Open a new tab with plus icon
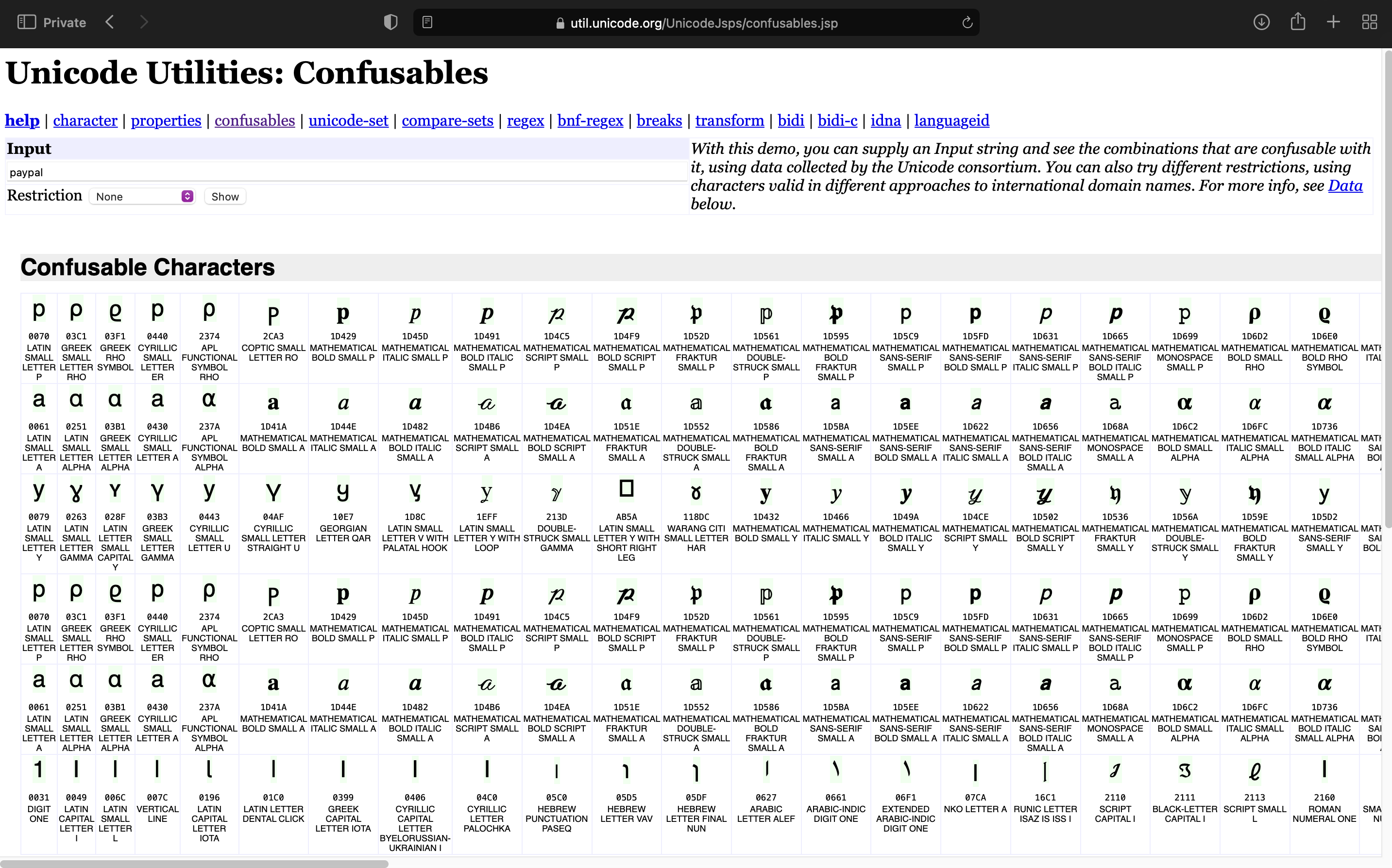1392x868 pixels. coord(1333,22)
